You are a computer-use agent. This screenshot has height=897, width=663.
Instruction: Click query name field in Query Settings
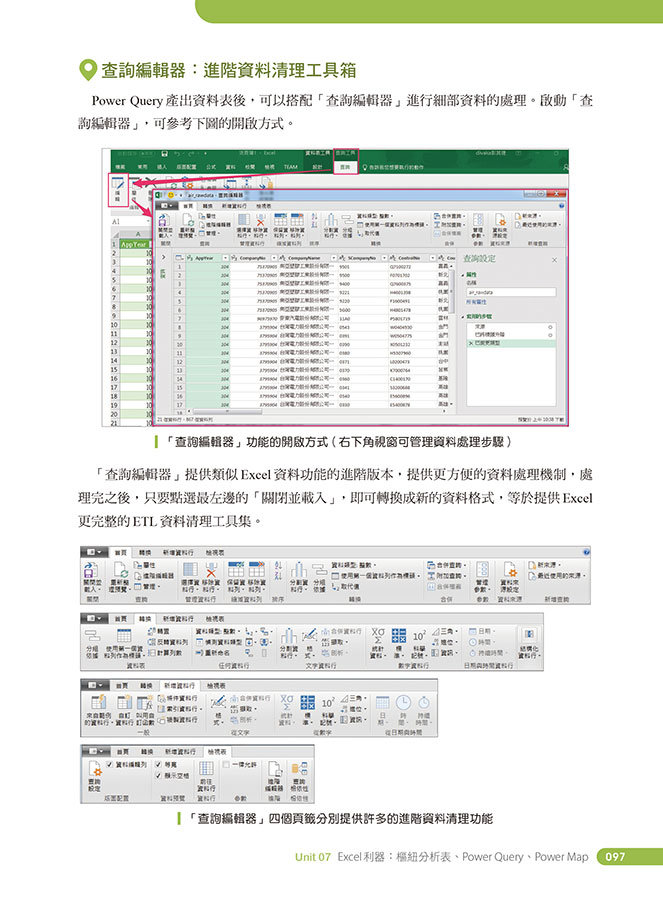511,292
